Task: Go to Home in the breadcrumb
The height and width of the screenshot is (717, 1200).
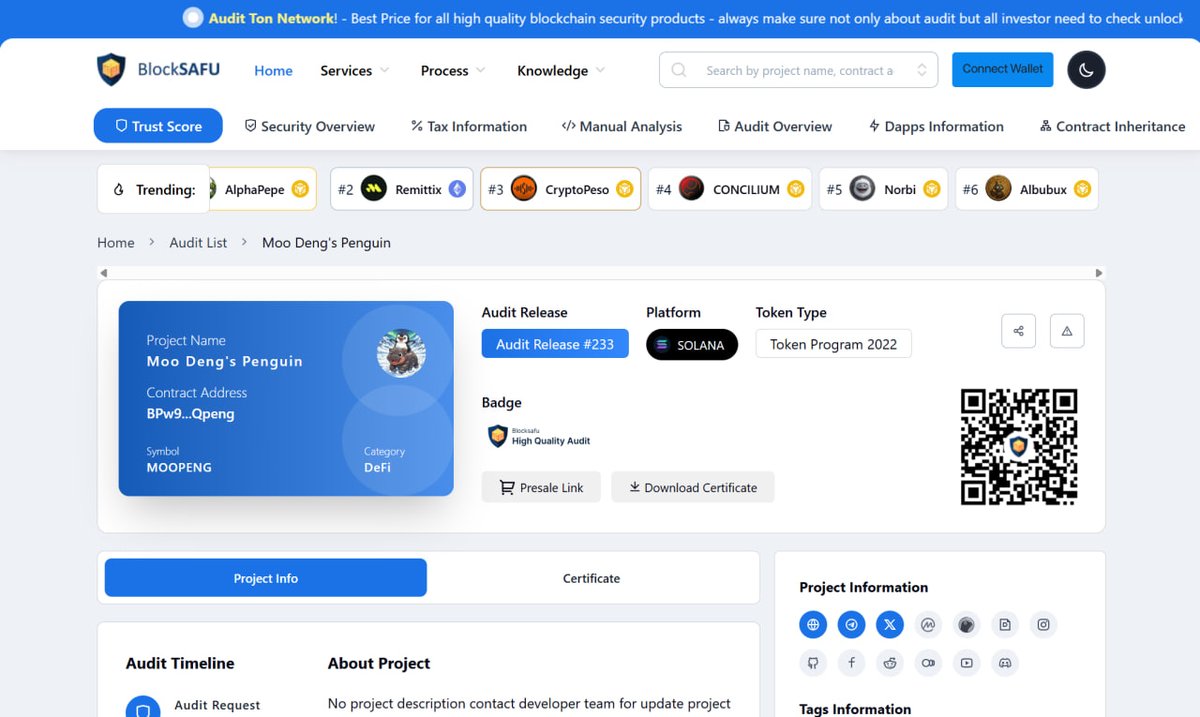Action: click(x=116, y=242)
